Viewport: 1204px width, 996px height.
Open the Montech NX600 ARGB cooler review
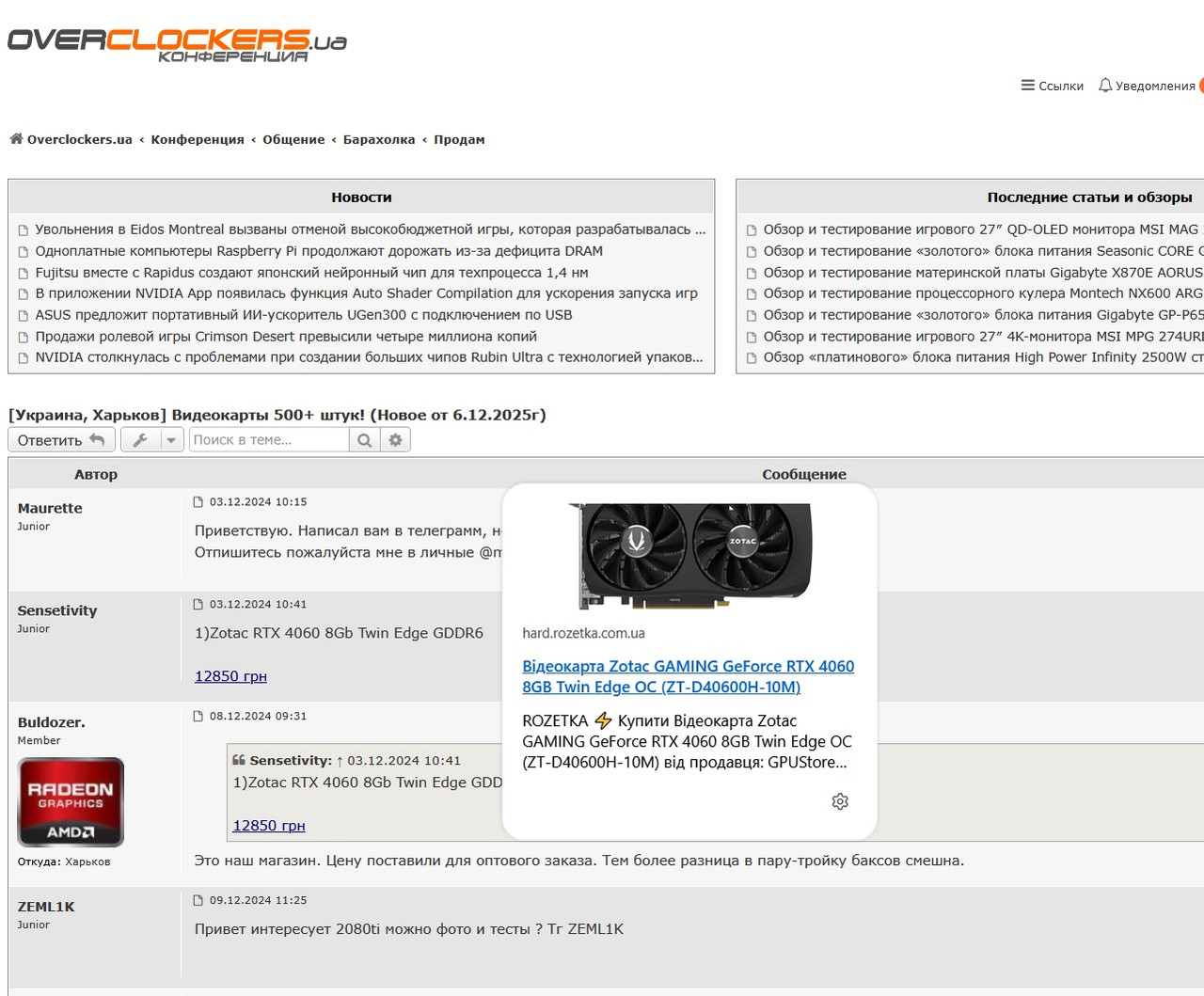click(983, 293)
